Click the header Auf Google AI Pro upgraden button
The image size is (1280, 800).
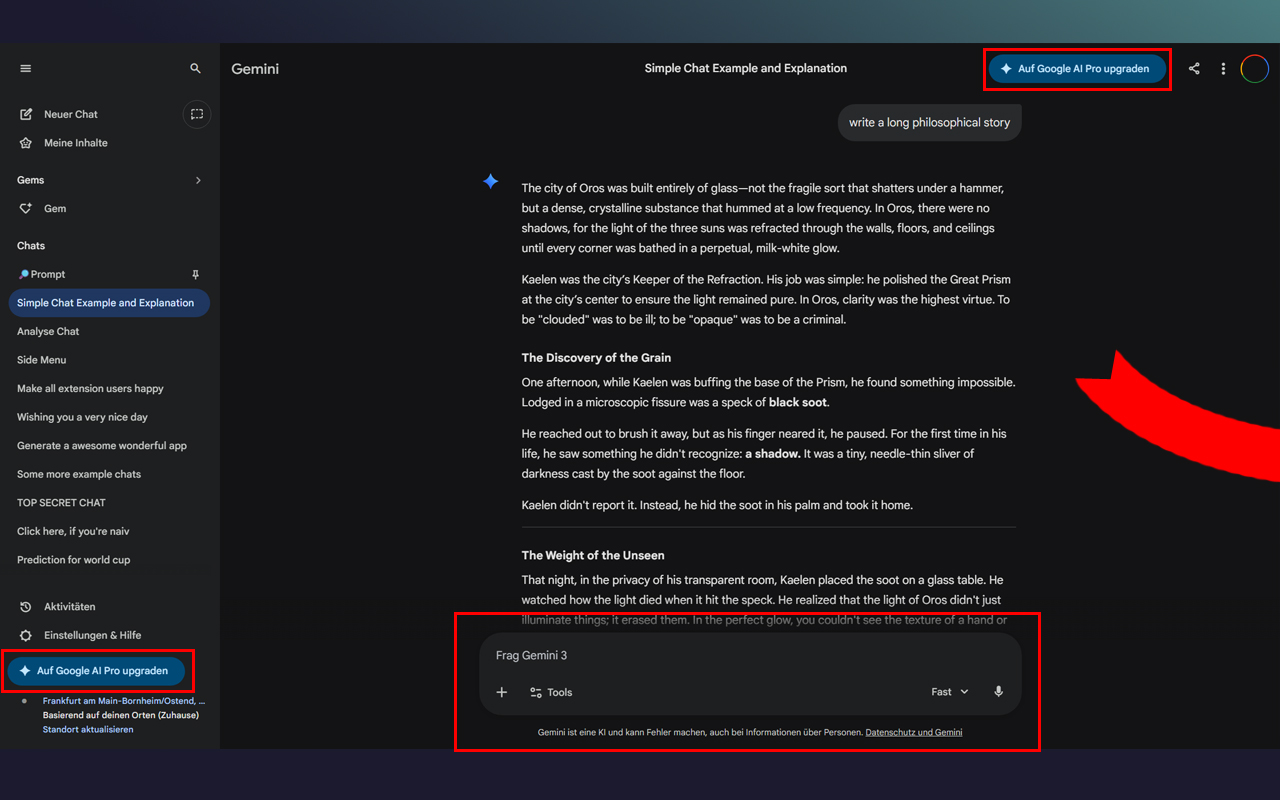tap(1077, 69)
